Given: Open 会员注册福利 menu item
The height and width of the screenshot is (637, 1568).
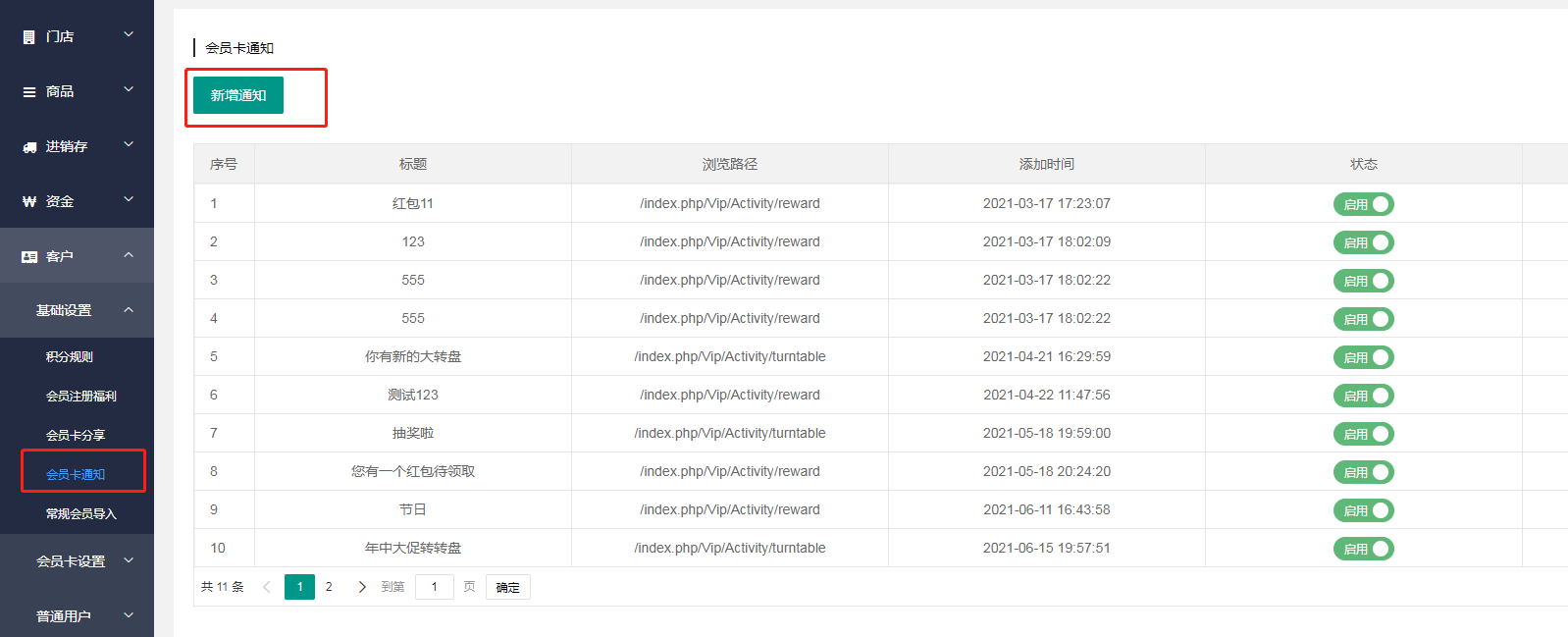Looking at the screenshot, I should (81, 397).
